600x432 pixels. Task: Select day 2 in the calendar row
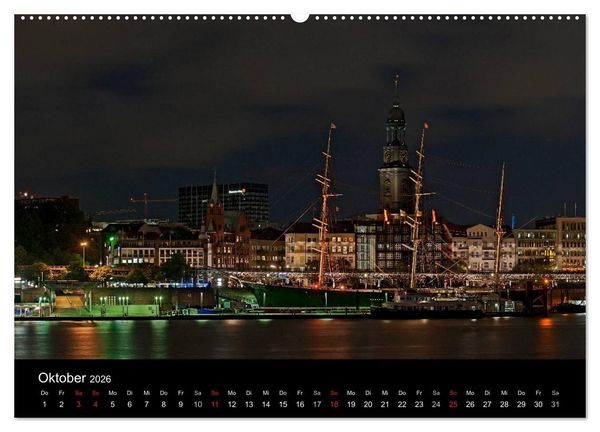pos(61,404)
